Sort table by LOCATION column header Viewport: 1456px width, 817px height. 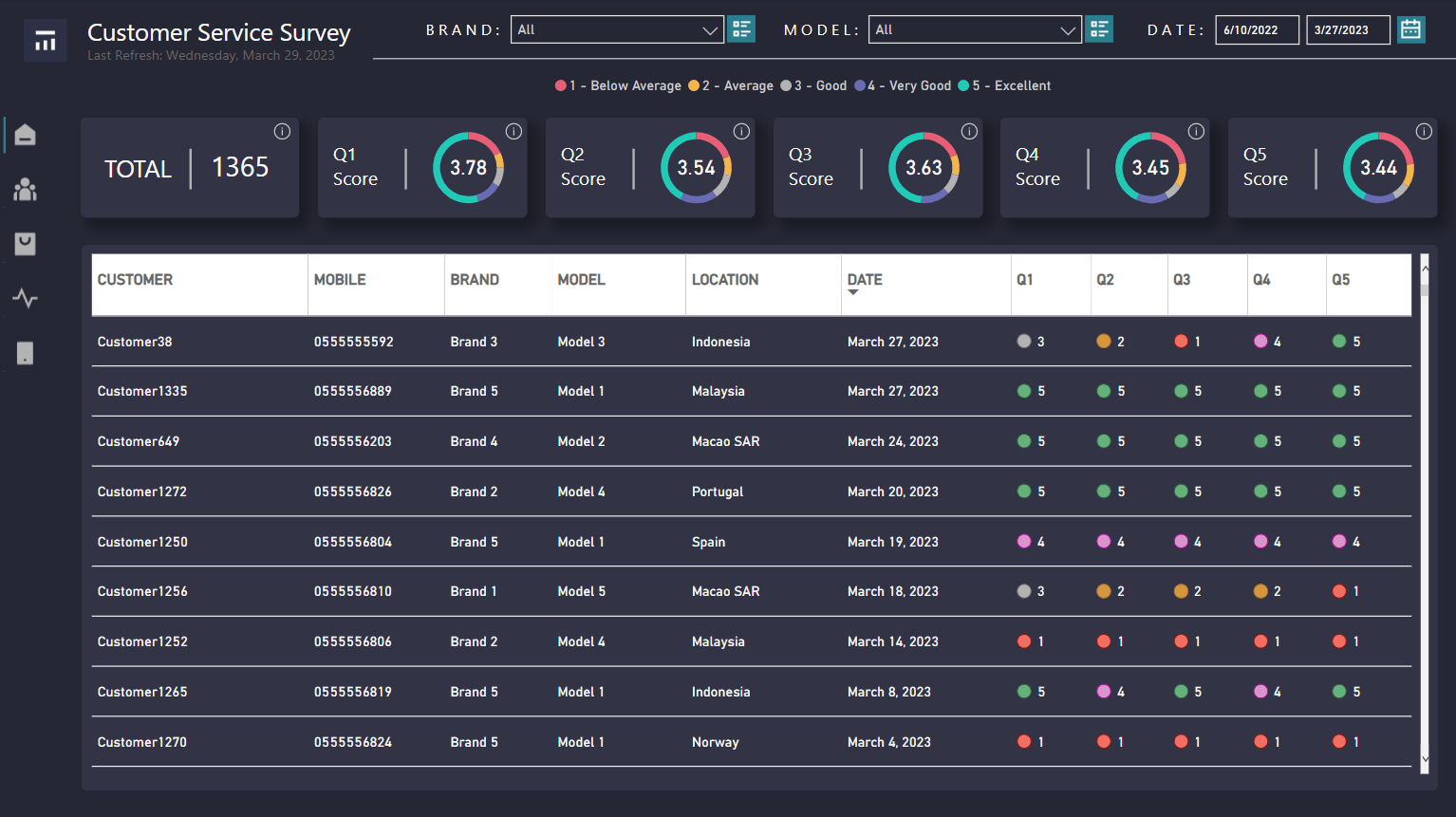(725, 280)
